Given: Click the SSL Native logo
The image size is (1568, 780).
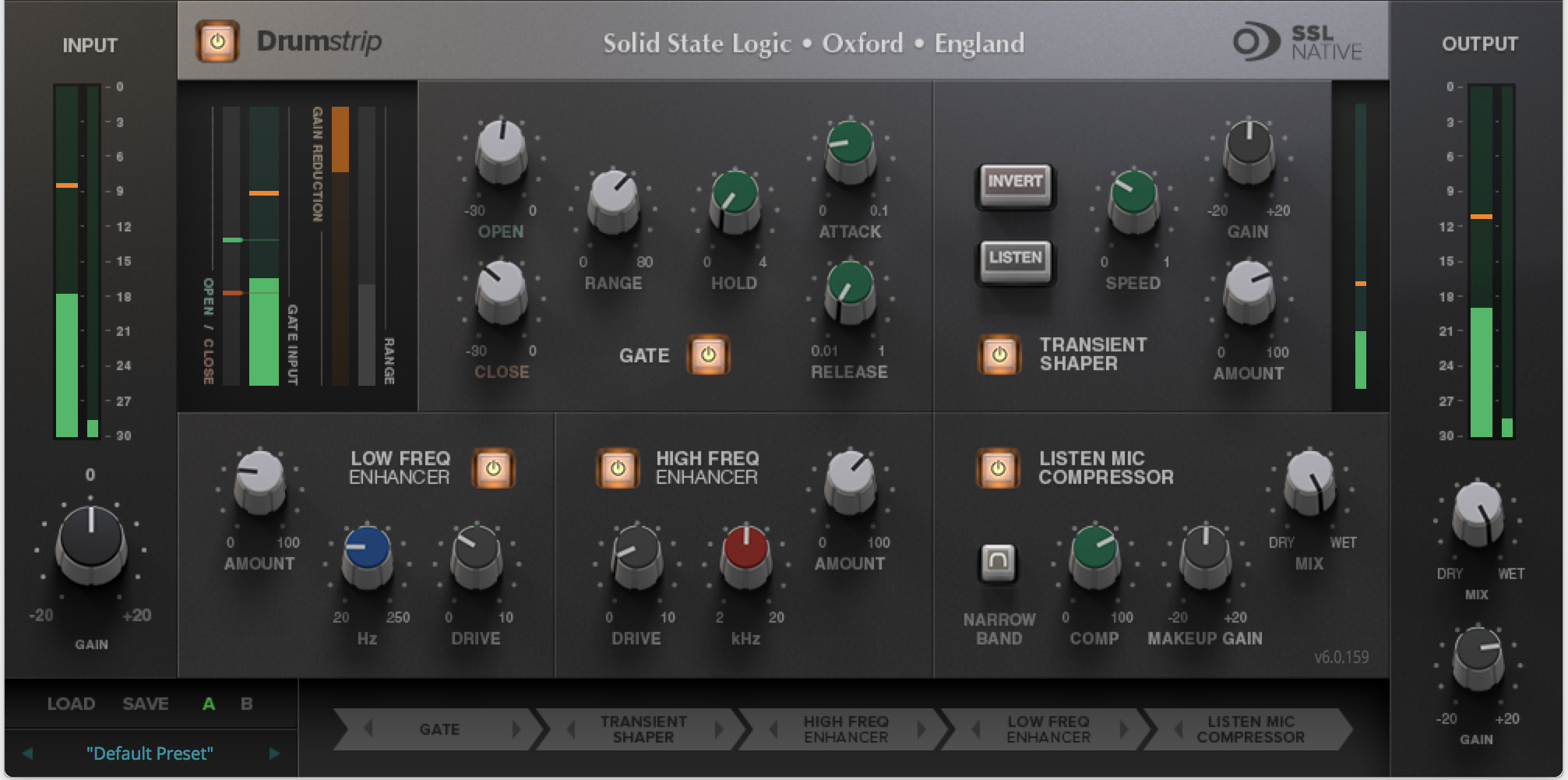Looking at the screenshot, I should coord(1297,43).
